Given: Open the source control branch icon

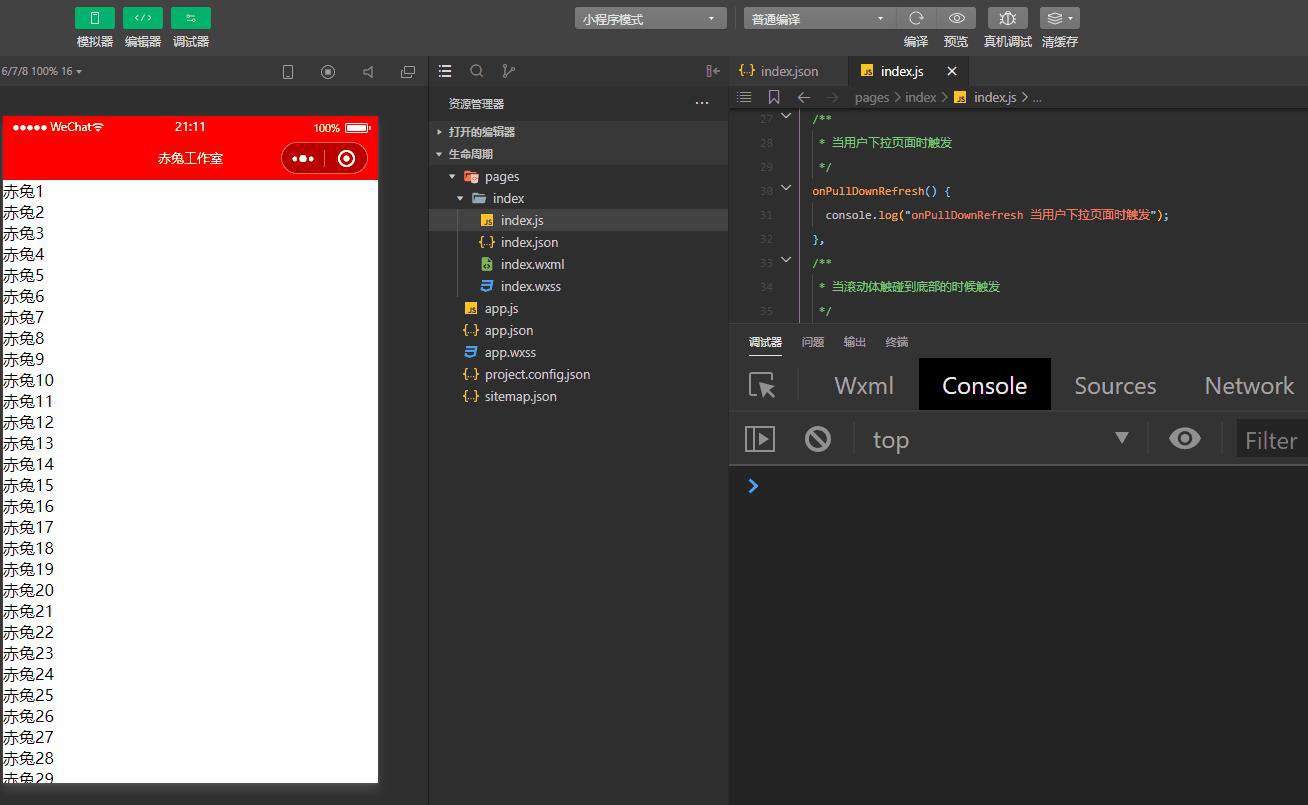Looking at the screenshot, I should coord(508,71).
